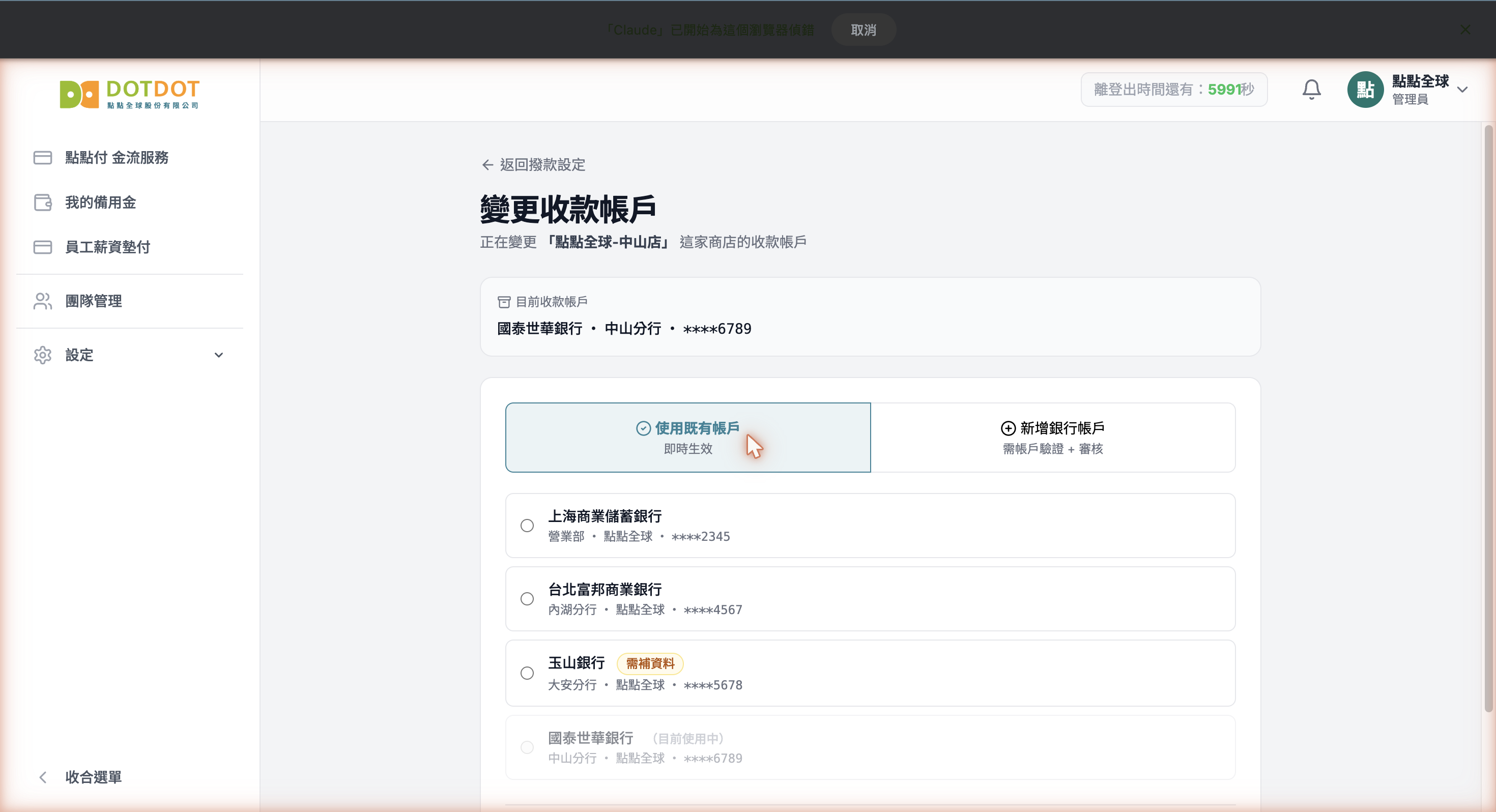This screenshot has height=812, width=1496.
Task: Click the disabled 國泰世華銀行 radio button
Action: [x=527, y=747]
